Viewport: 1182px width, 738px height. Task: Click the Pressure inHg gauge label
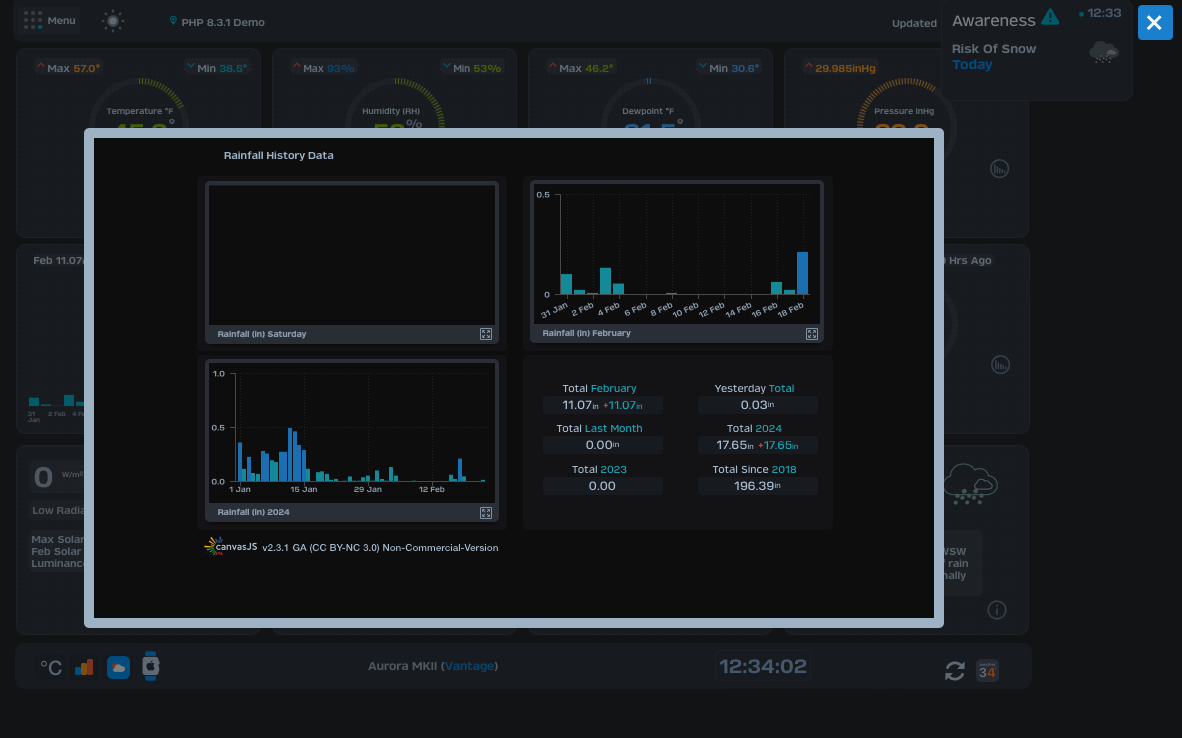pos(904,111)
